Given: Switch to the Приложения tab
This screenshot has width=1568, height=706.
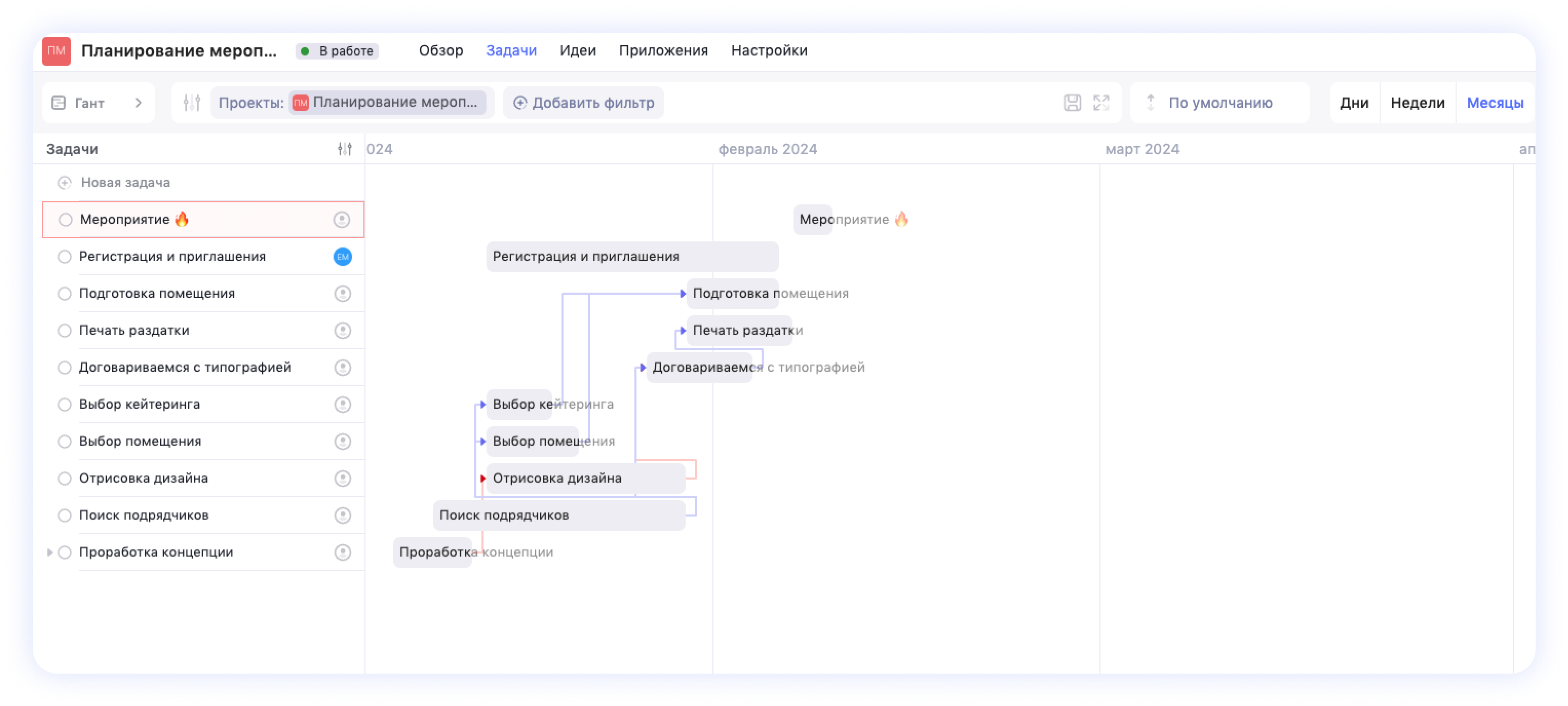Looking at the screenshot, I should [663, 50].
